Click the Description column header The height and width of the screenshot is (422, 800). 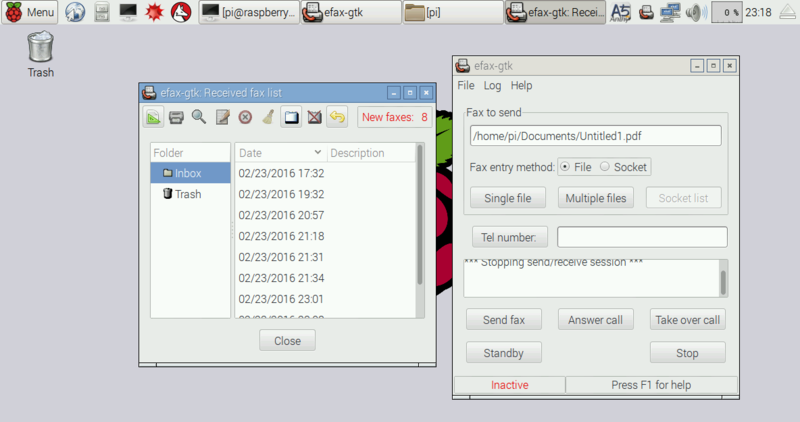pyautogui.click(x=371, y=153)
